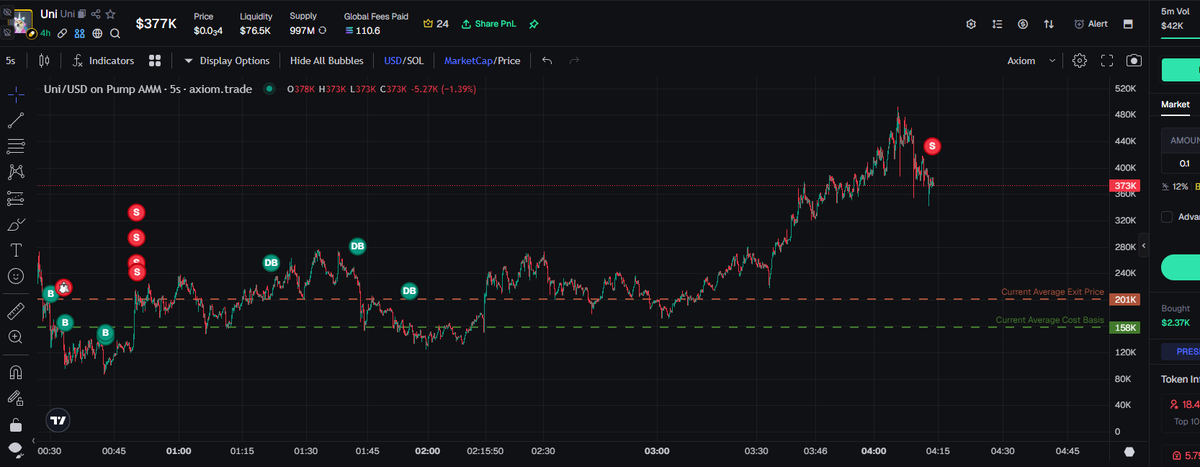1200x467 pixels.
Task: Add Uni to favorites star
Action: tap(112, 16)
